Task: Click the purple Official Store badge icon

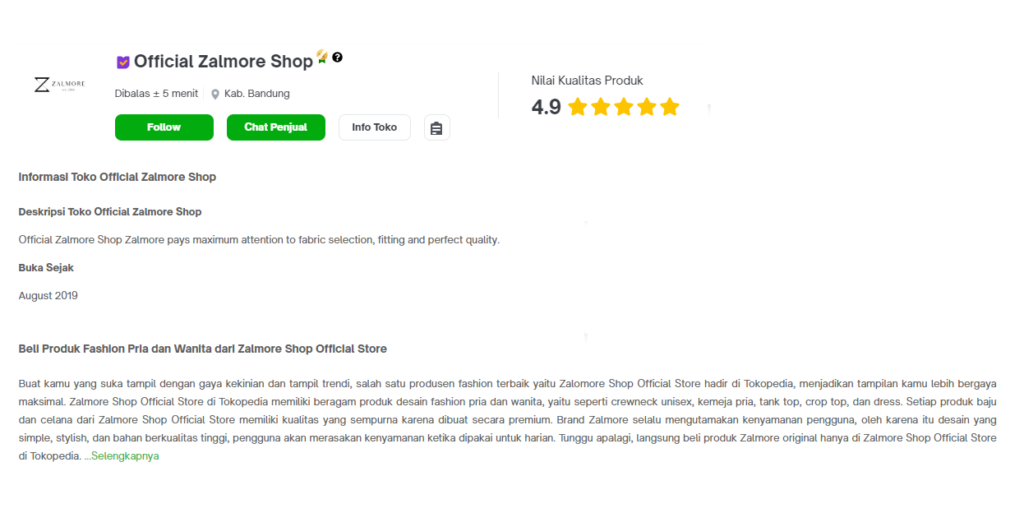Action: point(123,62)
